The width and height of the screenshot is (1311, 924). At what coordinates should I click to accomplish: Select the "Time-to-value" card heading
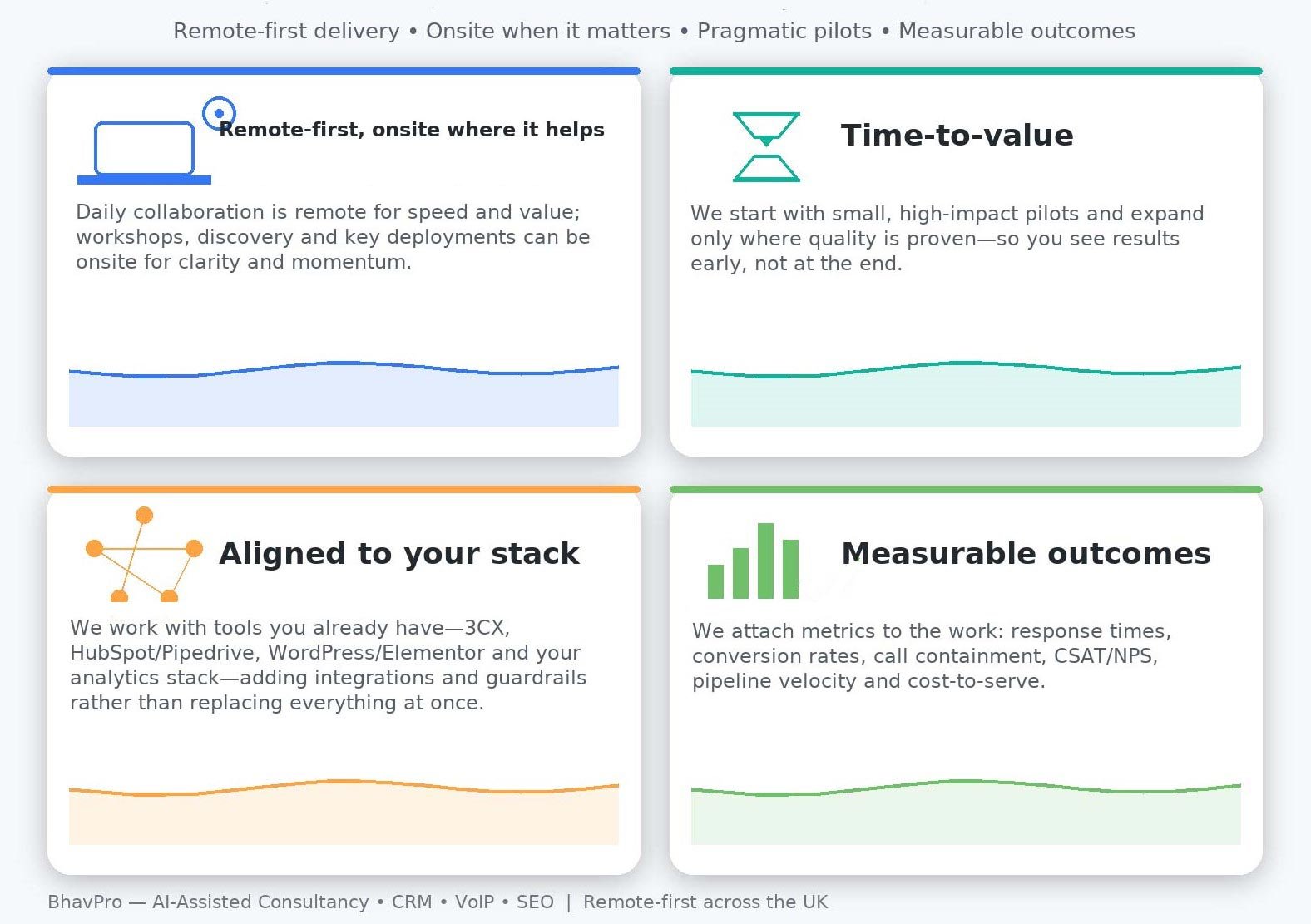[x=957, y=135]
